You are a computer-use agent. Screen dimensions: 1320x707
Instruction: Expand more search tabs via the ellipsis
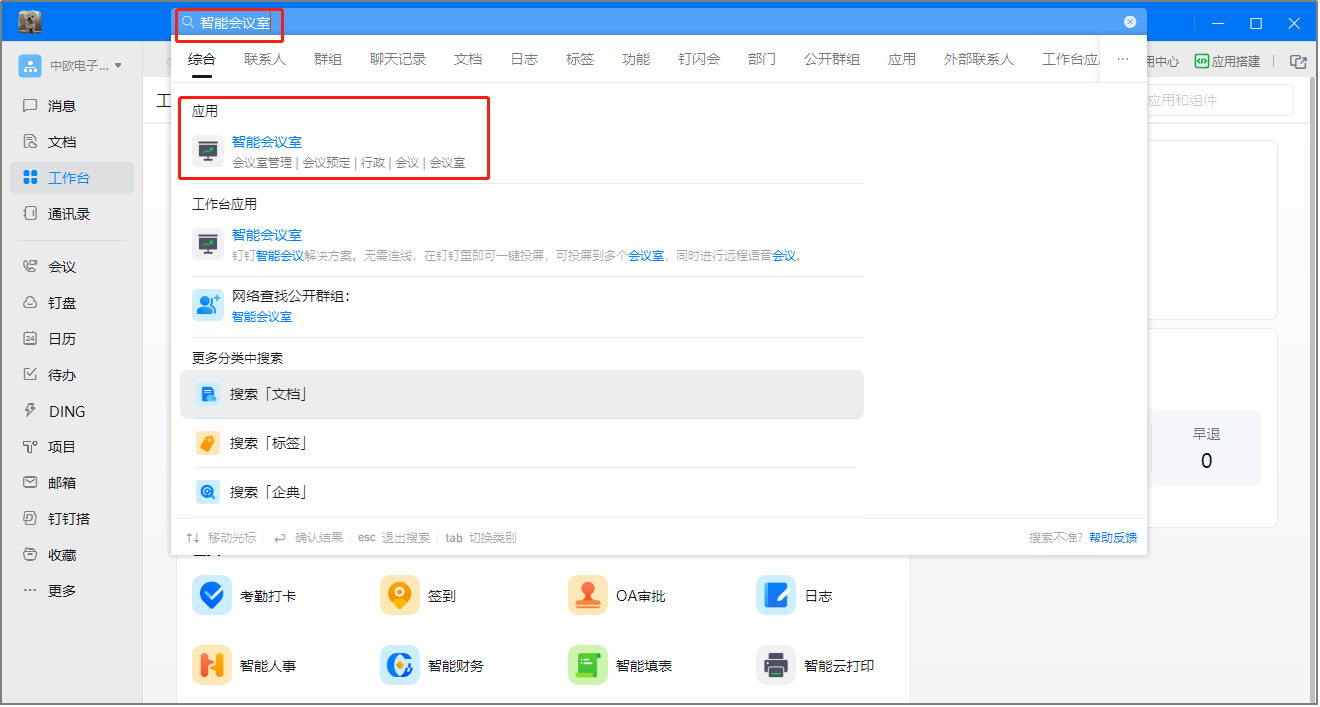1123,60
